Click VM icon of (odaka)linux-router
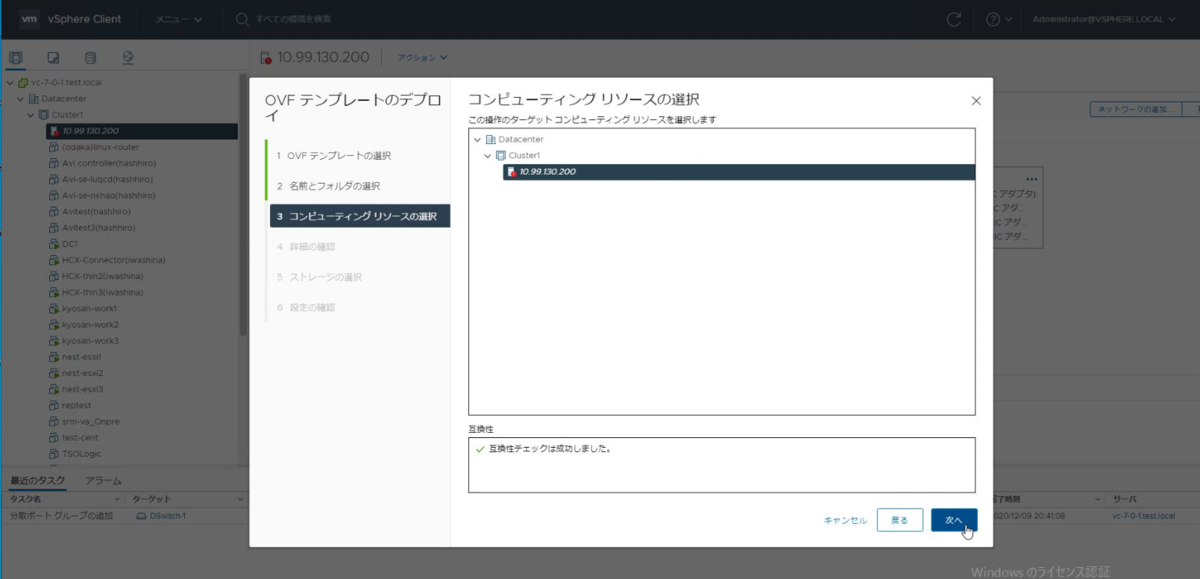This screenshot has width=1200, height=579. (x=54, y=147)
